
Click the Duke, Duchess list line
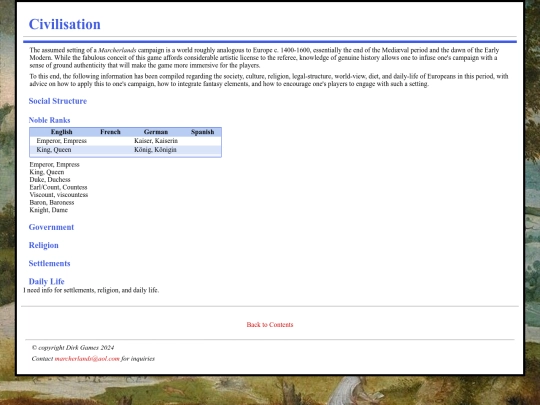tap(50, 179)
